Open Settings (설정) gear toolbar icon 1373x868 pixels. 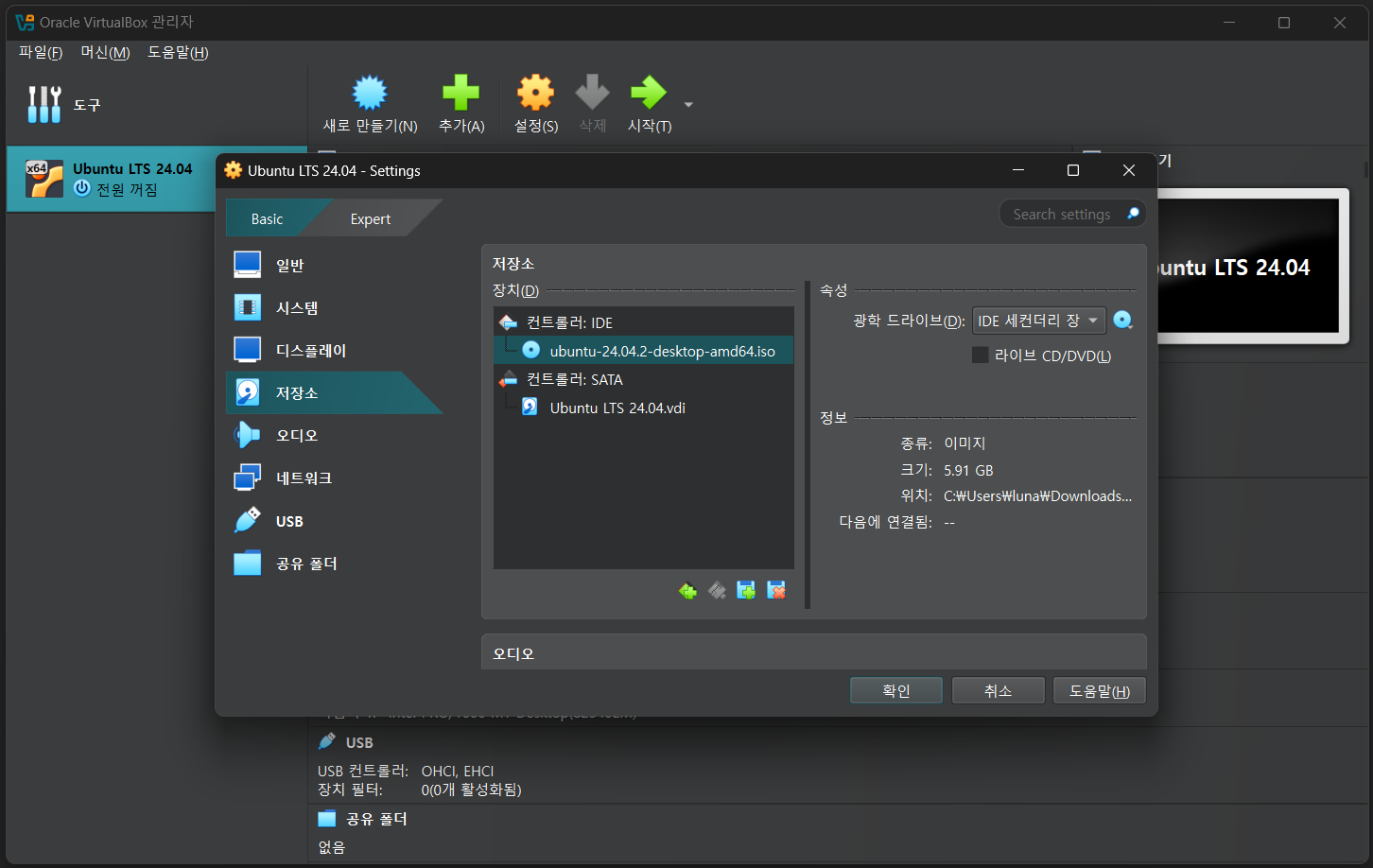click(x=535, y=94)
